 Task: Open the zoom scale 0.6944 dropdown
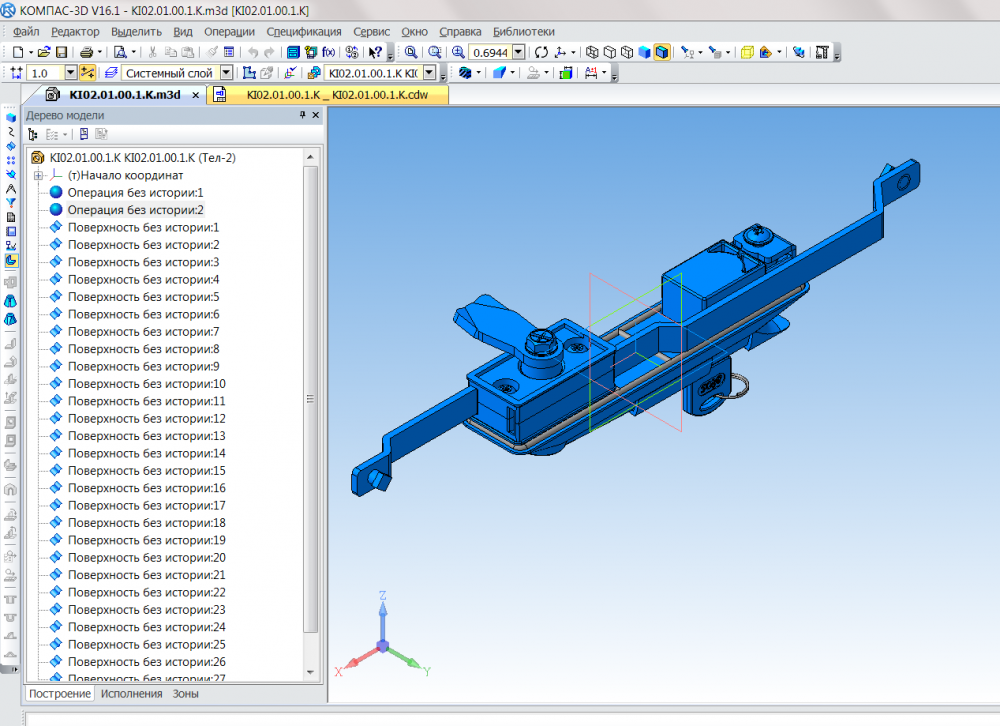pyautogui.click(x=518, y=52)
